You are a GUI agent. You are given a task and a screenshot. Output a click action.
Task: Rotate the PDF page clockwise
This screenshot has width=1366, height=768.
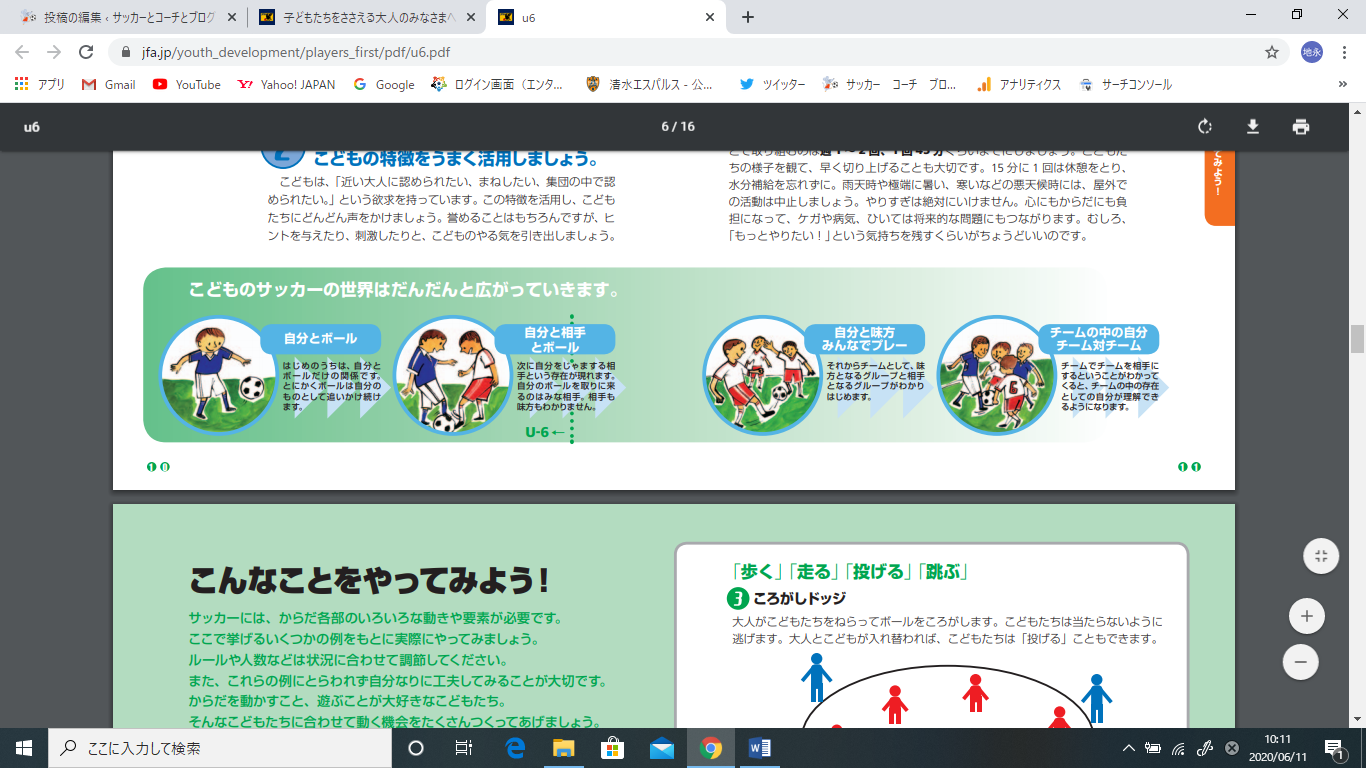(1205, 127)
